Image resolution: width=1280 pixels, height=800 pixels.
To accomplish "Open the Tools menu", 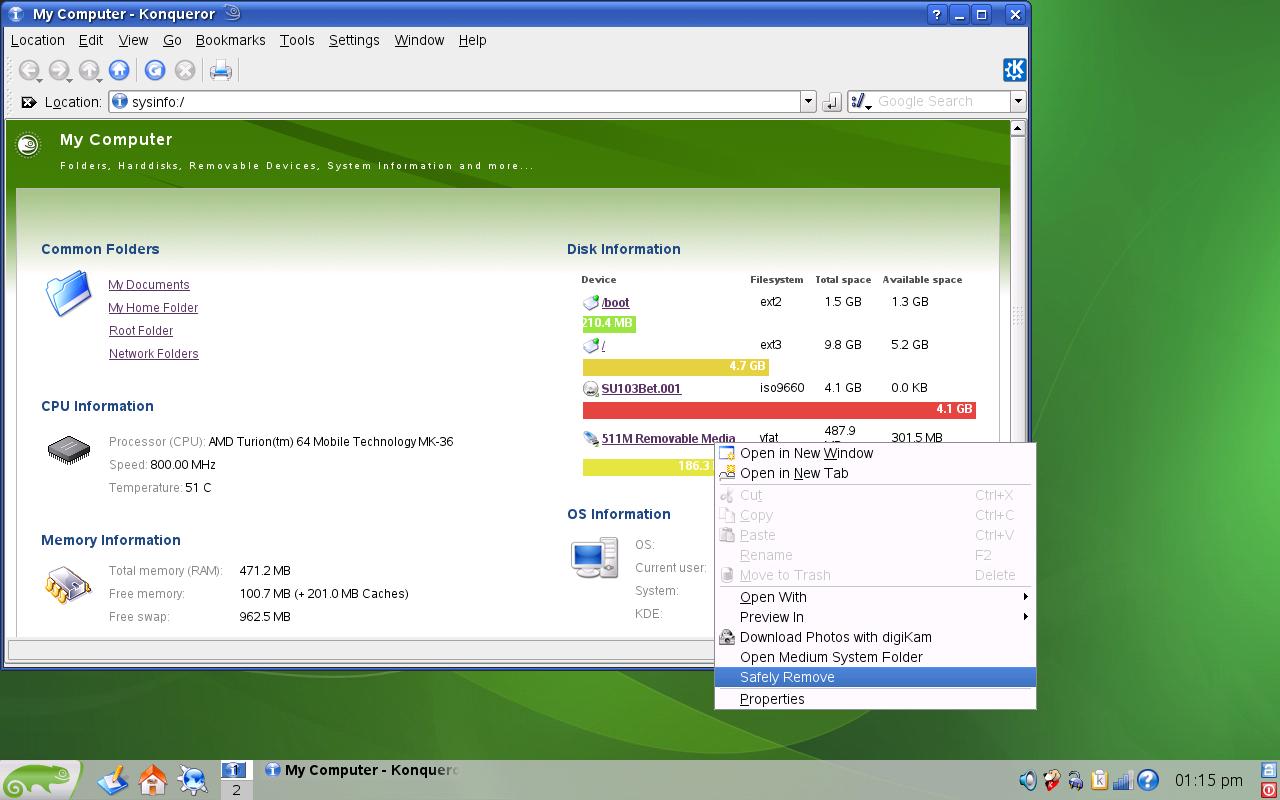I will coord(297,40).
